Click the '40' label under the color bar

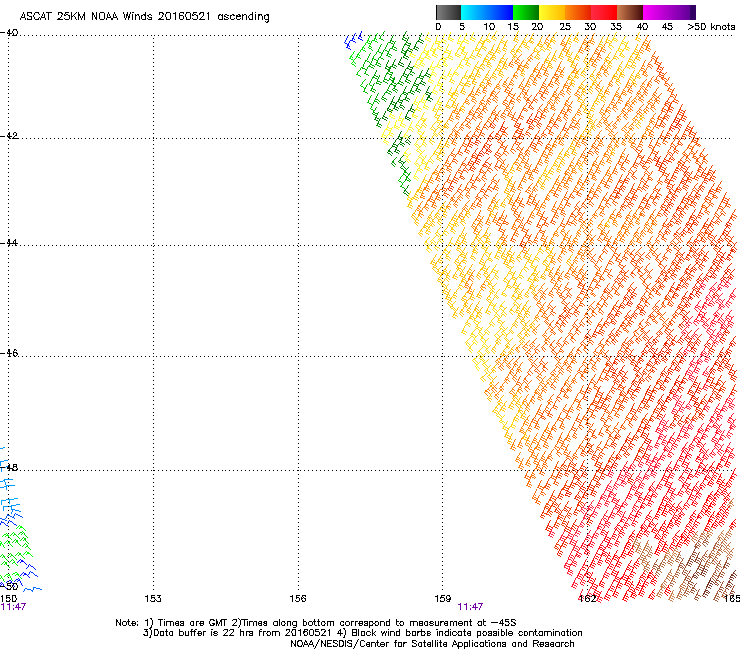(642, 27)
